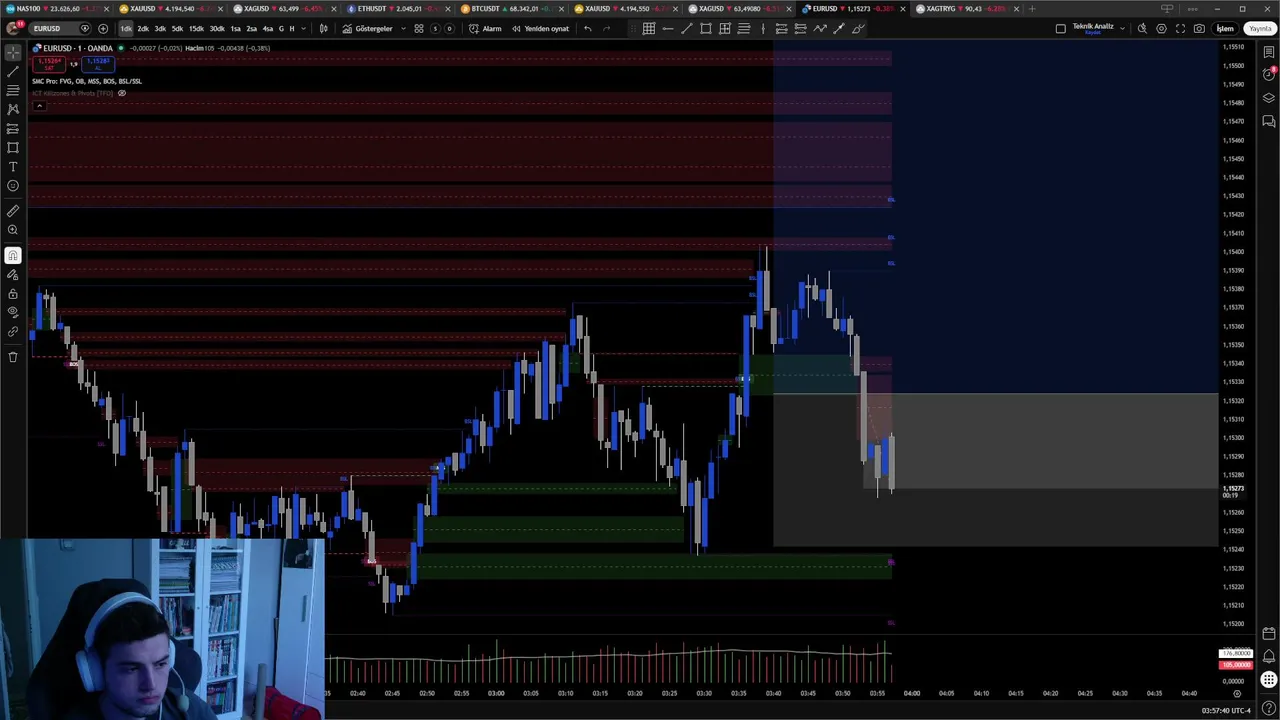Image resolution: width=1280 pixels, height=720 pixels.
Task: Take a chart snapshot with camera icon
Action: (x=1199, y=28)
